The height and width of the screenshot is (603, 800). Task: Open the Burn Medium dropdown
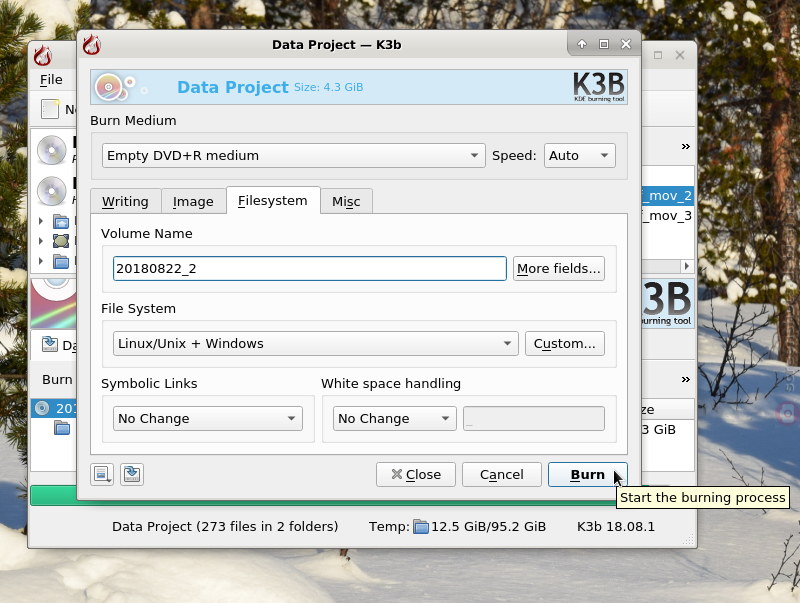pos(293,155)
